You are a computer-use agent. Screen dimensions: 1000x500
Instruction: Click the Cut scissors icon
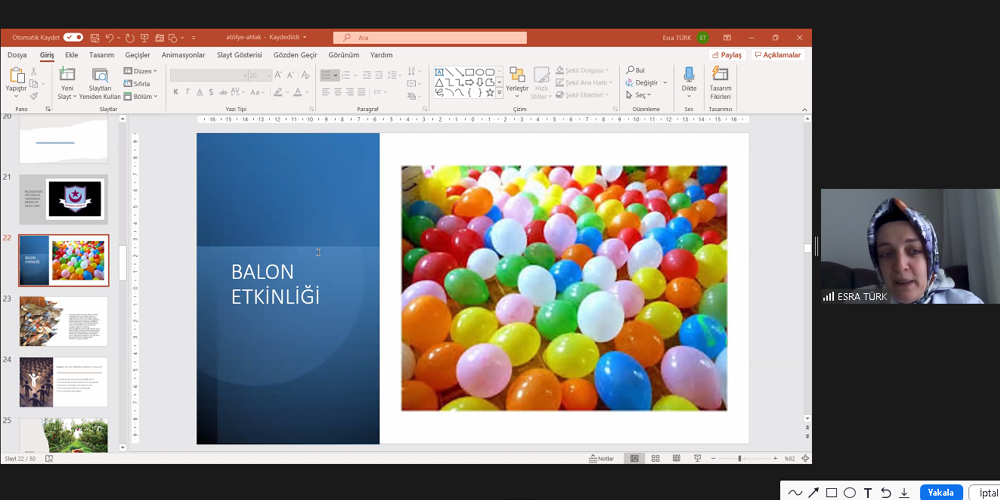(33, 71)
